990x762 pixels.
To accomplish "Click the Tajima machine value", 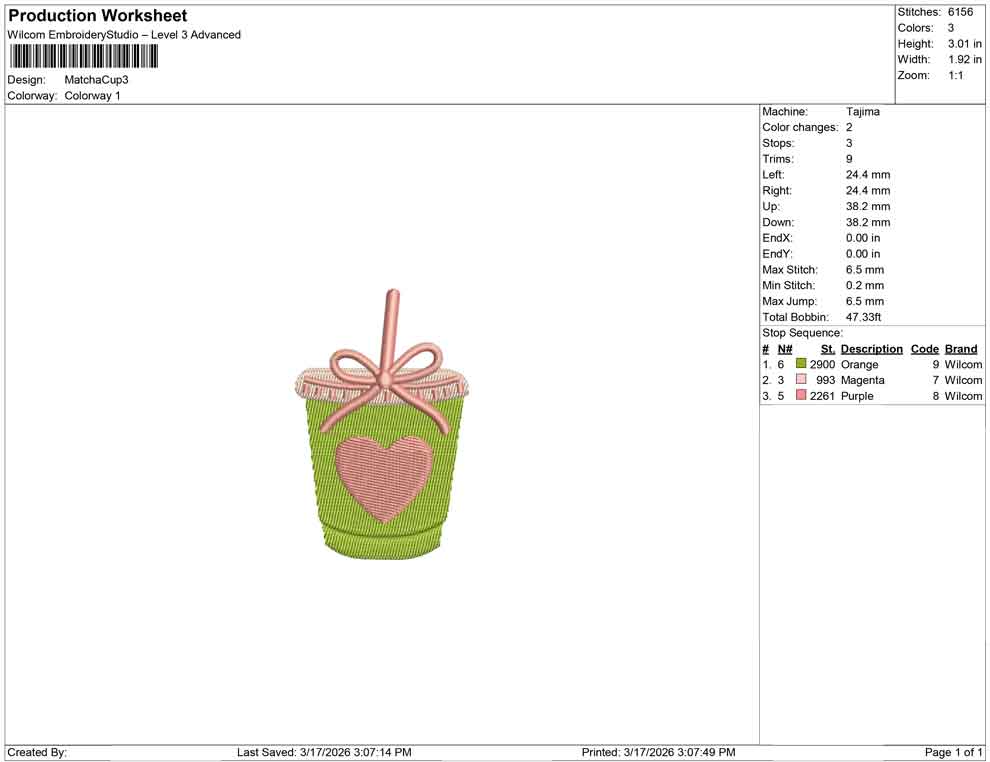I will tap(862, 112).
